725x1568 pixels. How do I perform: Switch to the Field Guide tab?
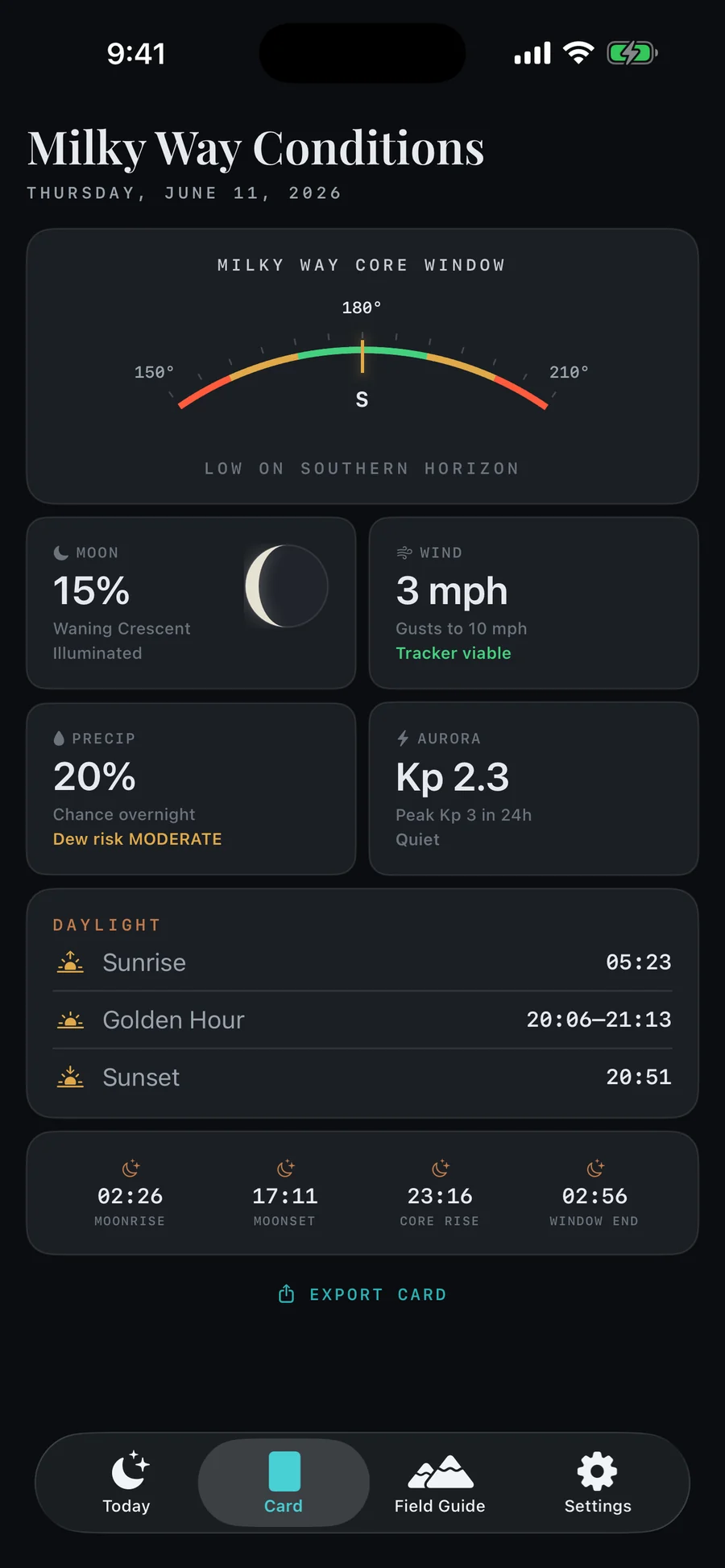click(x=440, y=1483)
